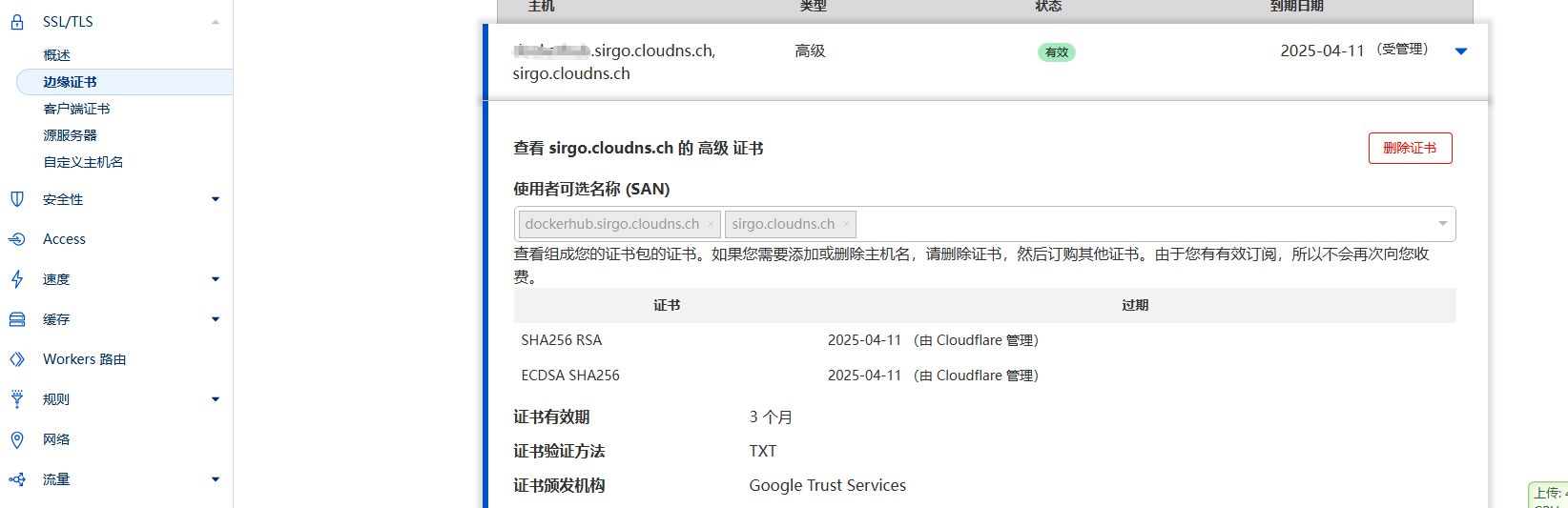Screen dimensions: 1568x508
Task: Open the SAN hostname dropdown arrow
Action: 1442,224
